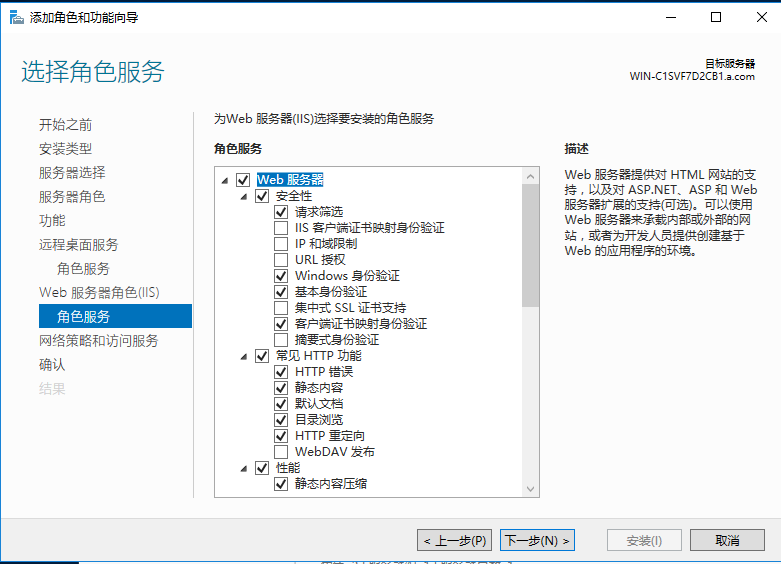This screenshot has height=564, width=781.
Task: Close the wizard window
Action: 762,17
